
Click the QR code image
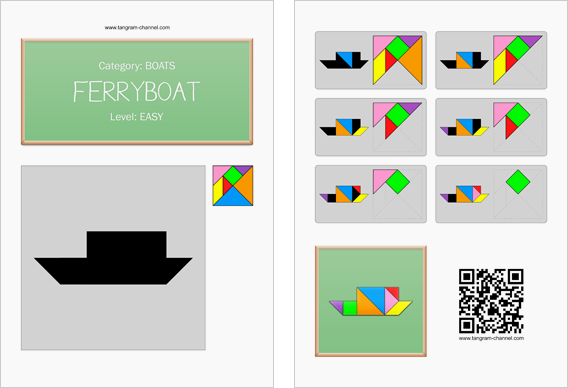pyautogui.click(x=491, y=301)
